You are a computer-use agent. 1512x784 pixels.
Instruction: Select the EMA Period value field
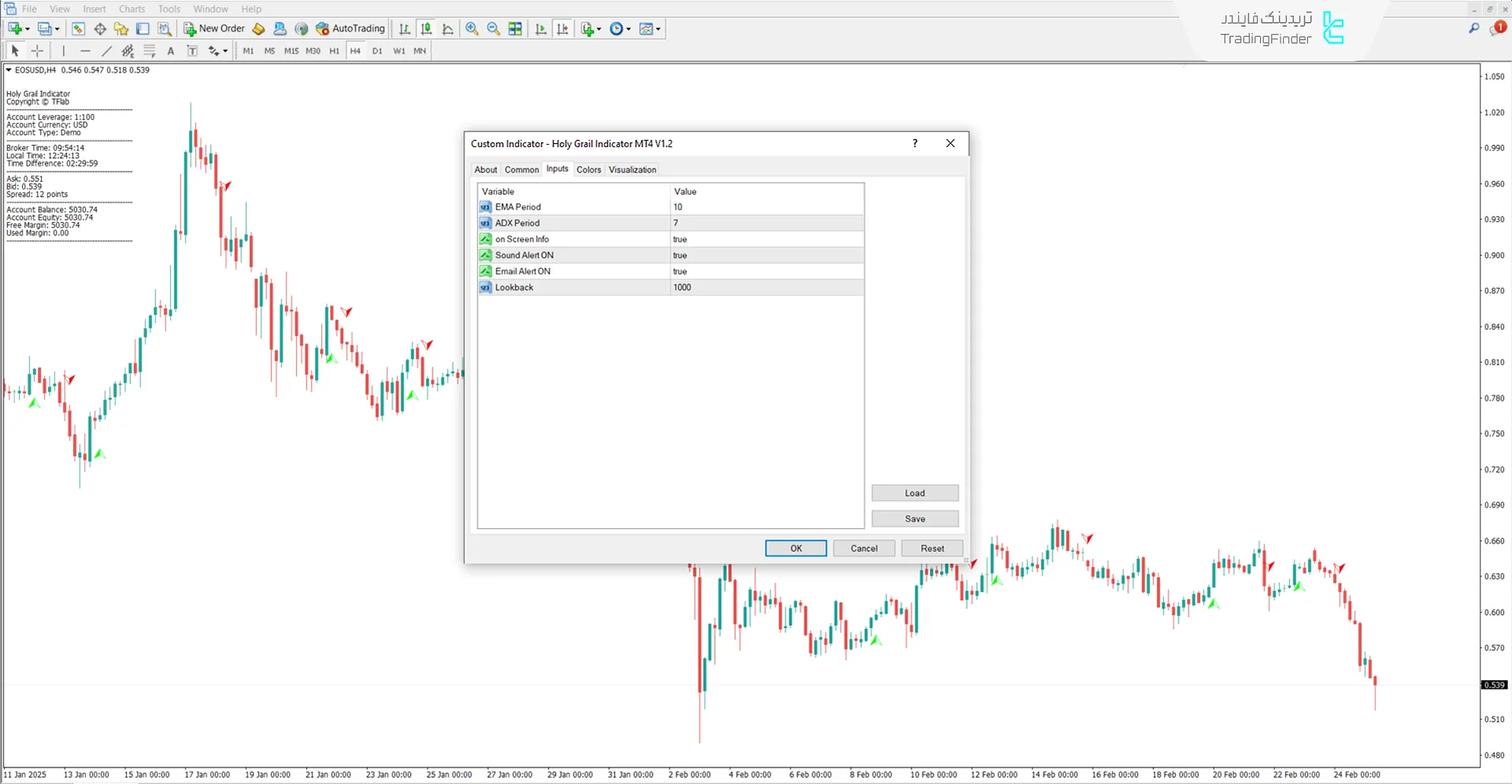[766, 207]
